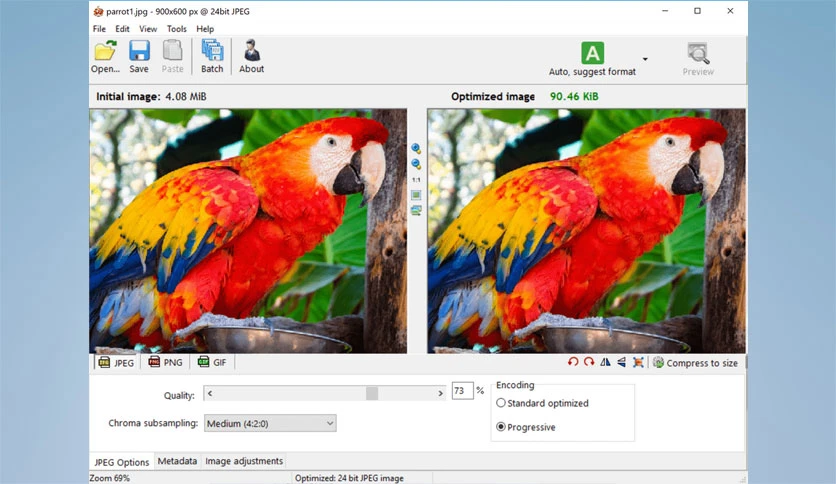Screen dimensions: 836x484
Task: Switch to GIF format tab
Action: [212, 362]
